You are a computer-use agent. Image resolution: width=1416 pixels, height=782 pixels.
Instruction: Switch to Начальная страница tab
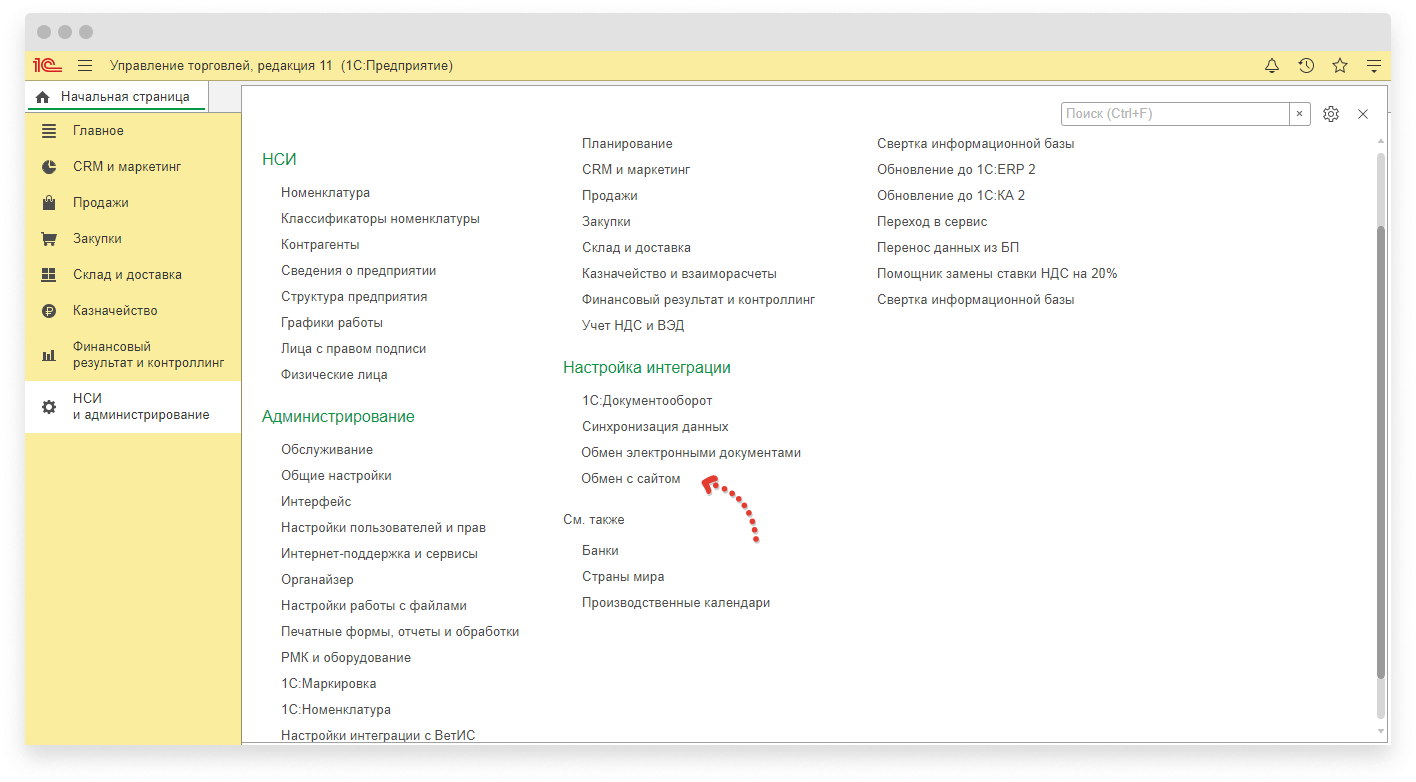[117, 97]
